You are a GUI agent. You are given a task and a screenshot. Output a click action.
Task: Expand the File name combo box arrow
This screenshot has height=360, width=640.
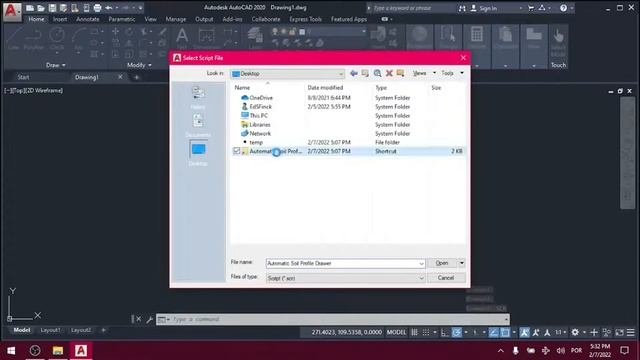point(421,264)
